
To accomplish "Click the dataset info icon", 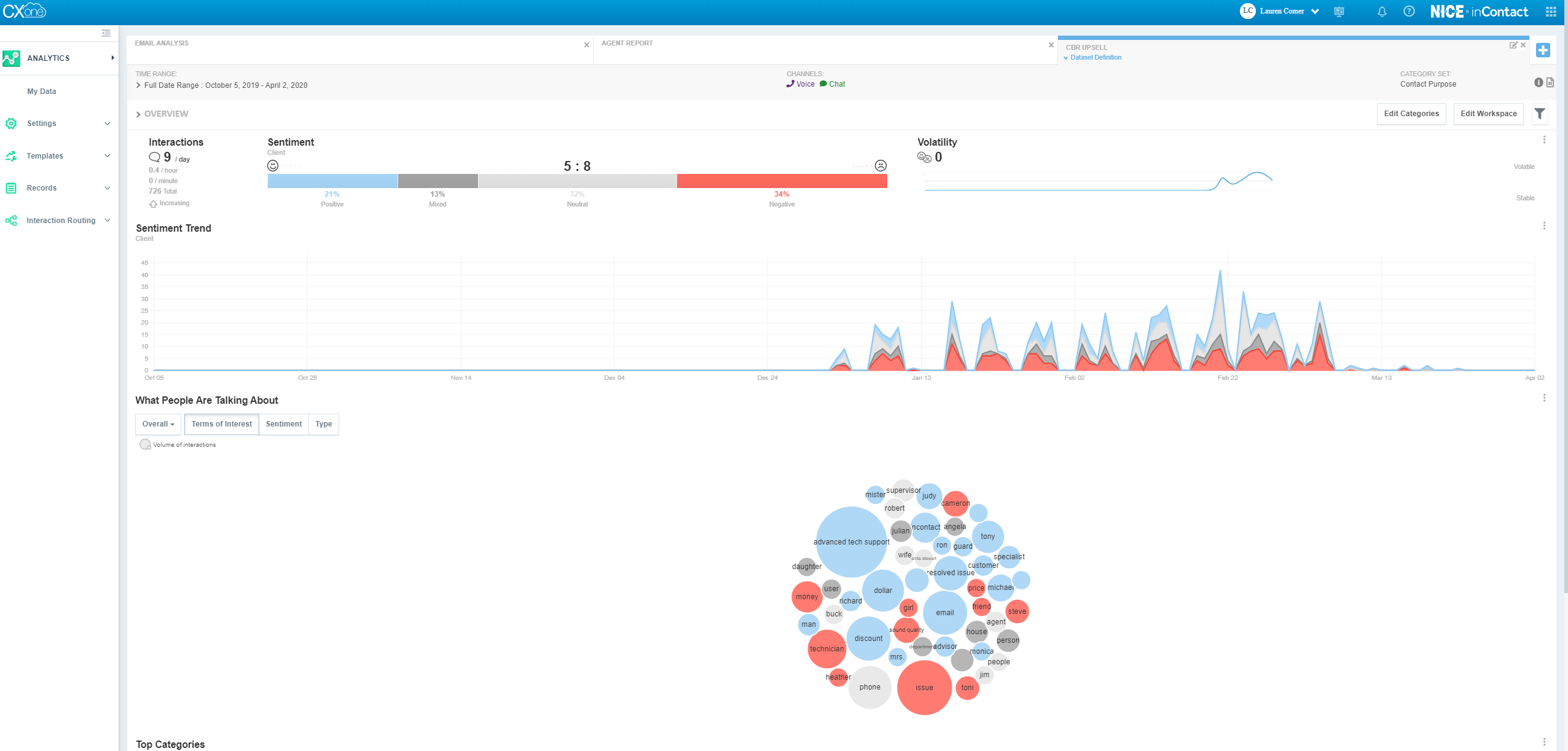I will (x=1538, y=82).
